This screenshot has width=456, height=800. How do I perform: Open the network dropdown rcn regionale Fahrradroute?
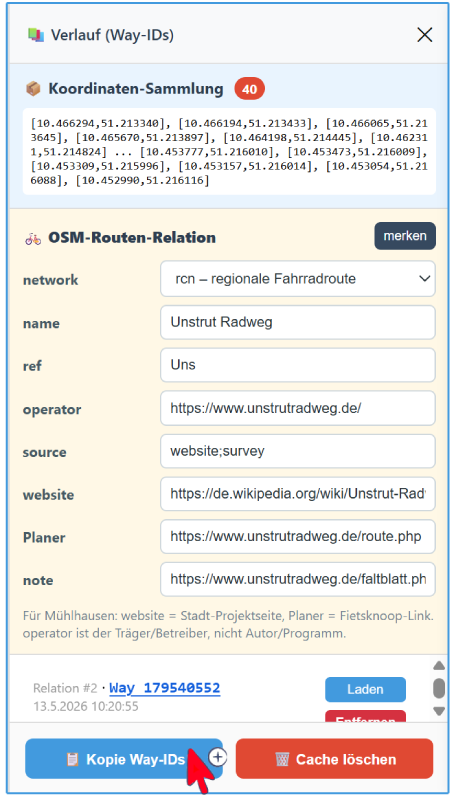click(x=298, y=279)
